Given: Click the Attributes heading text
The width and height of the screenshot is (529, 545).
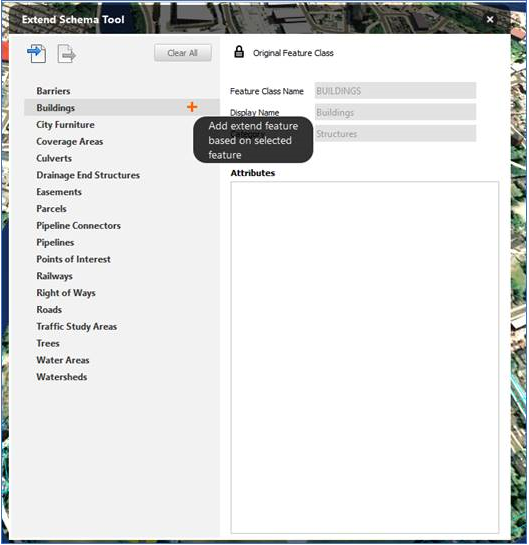Looking at the screenshot, I should (253, 173).
